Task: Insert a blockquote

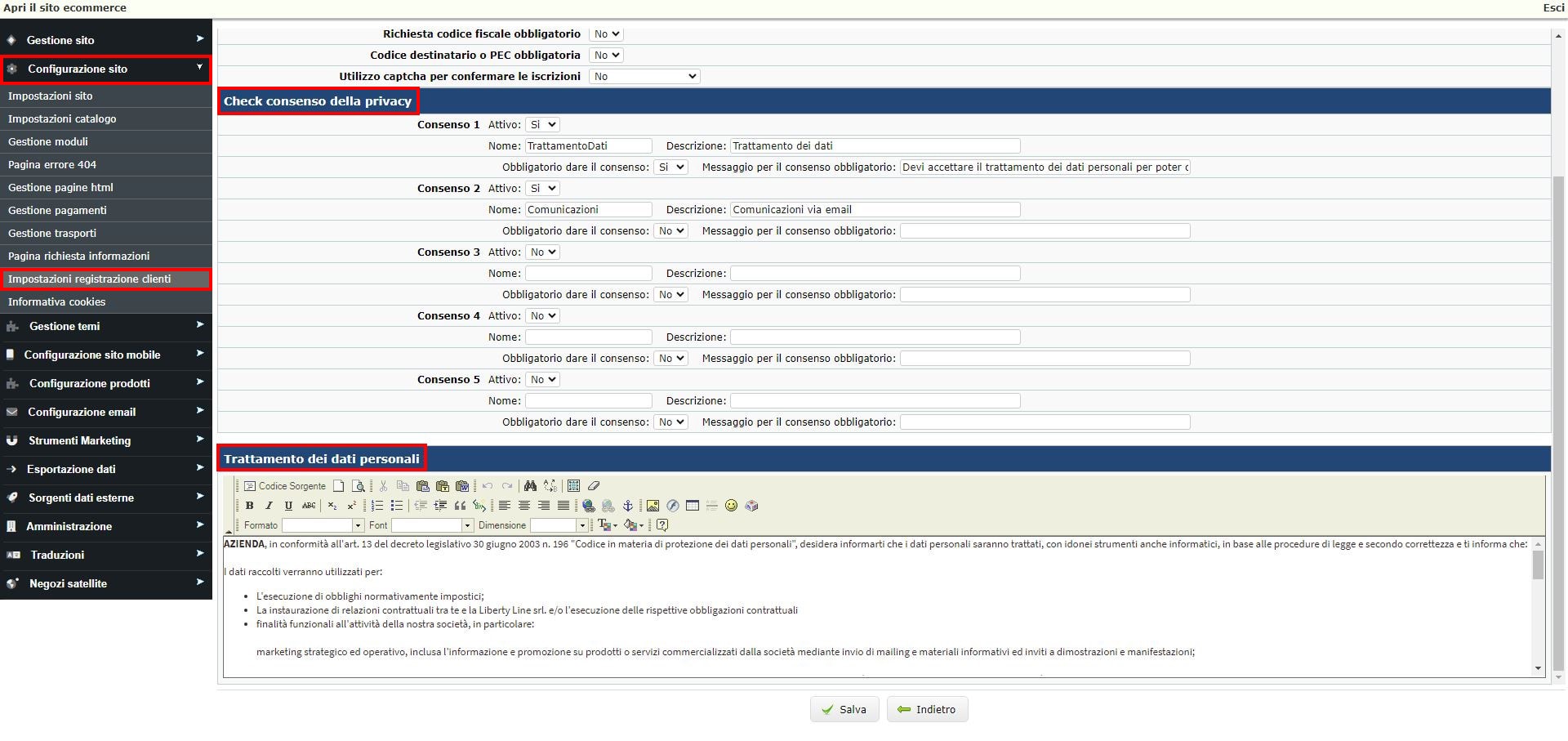Action: pos(460,506)
